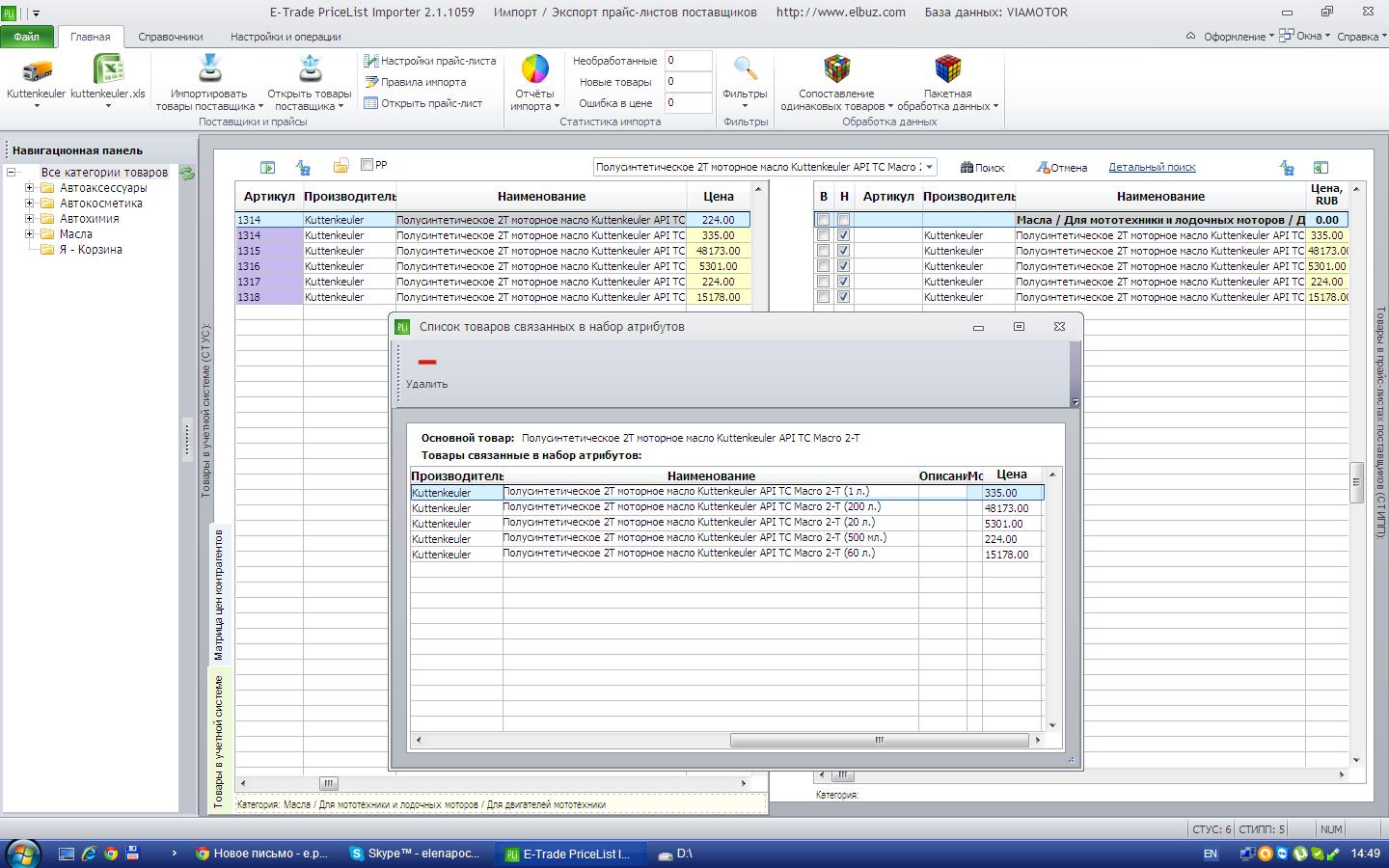Click the uTorrent tray icon
This screenshot has height=868, width=1389.
coord(1300,854)
